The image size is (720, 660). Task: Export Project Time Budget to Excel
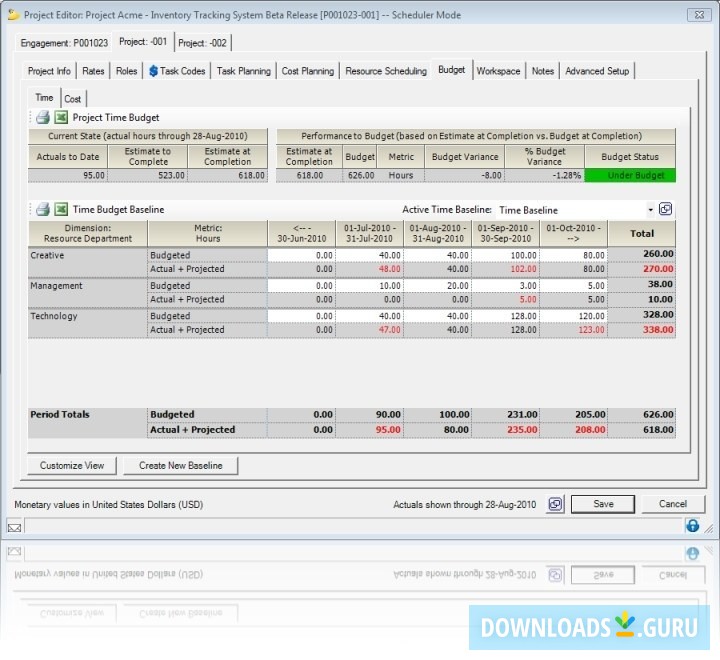(x=60, y=118)
